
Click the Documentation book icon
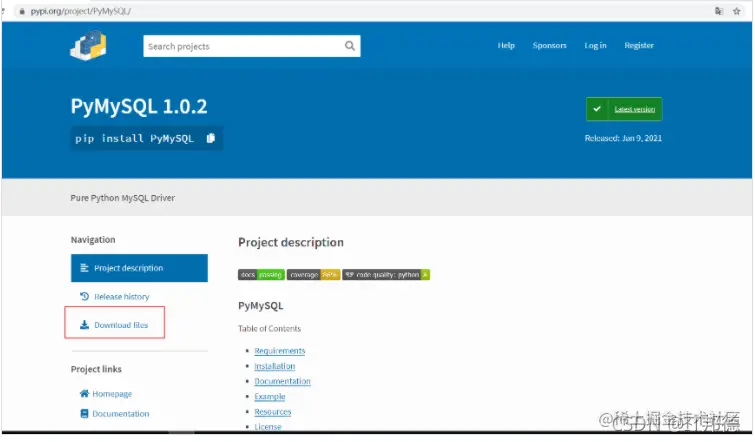84,414
